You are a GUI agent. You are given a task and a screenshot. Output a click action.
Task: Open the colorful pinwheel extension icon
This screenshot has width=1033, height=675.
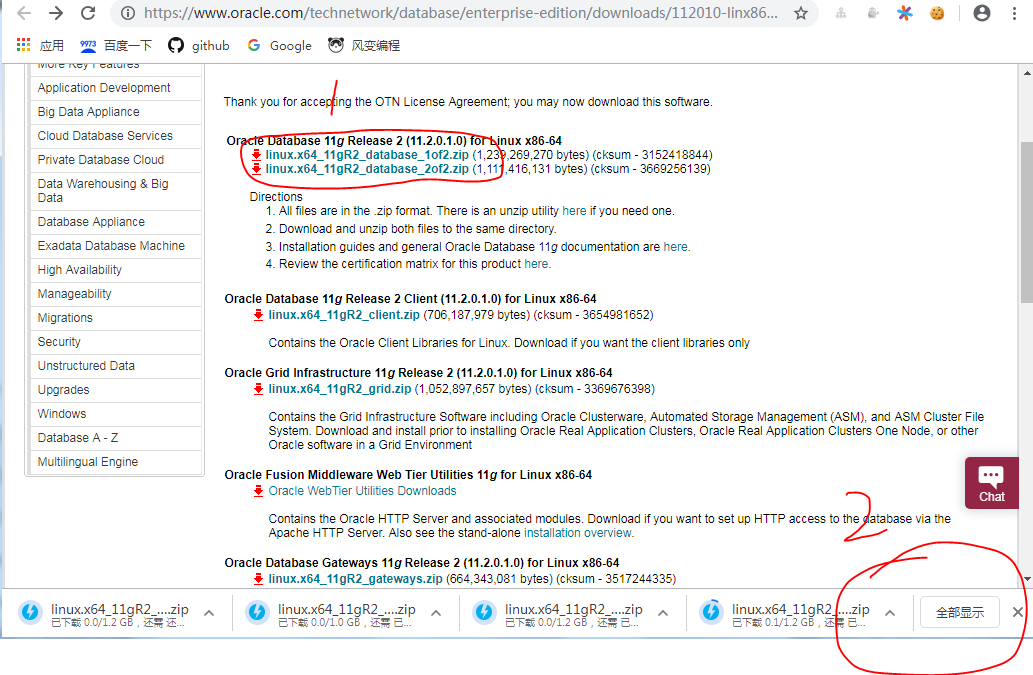[x=905, y=13]
